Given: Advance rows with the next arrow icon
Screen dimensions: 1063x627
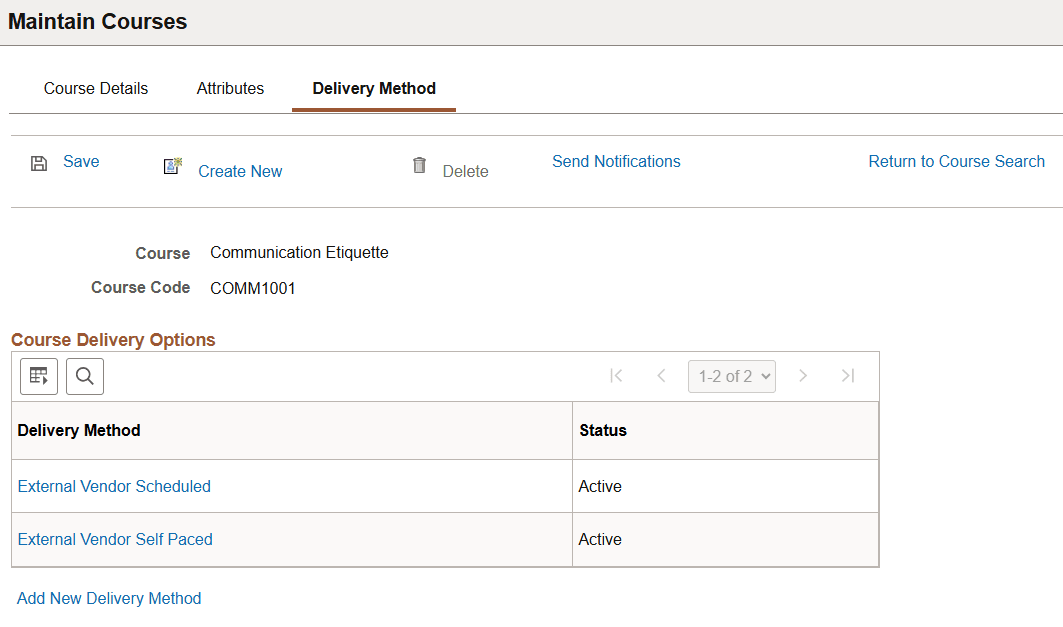Looking at the screenshot, I should (x=803, y=376).
